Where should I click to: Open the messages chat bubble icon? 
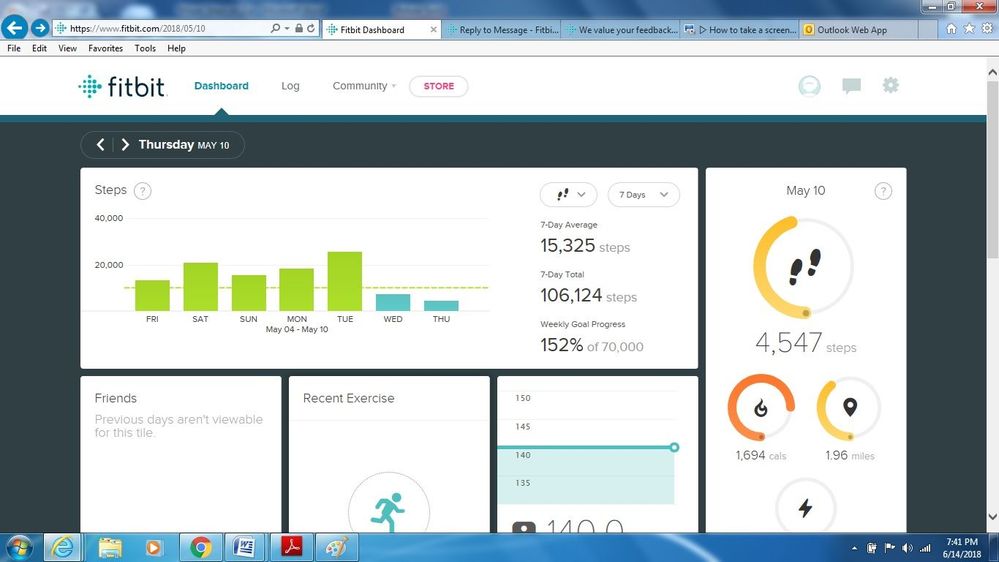[x=851, y=86]
